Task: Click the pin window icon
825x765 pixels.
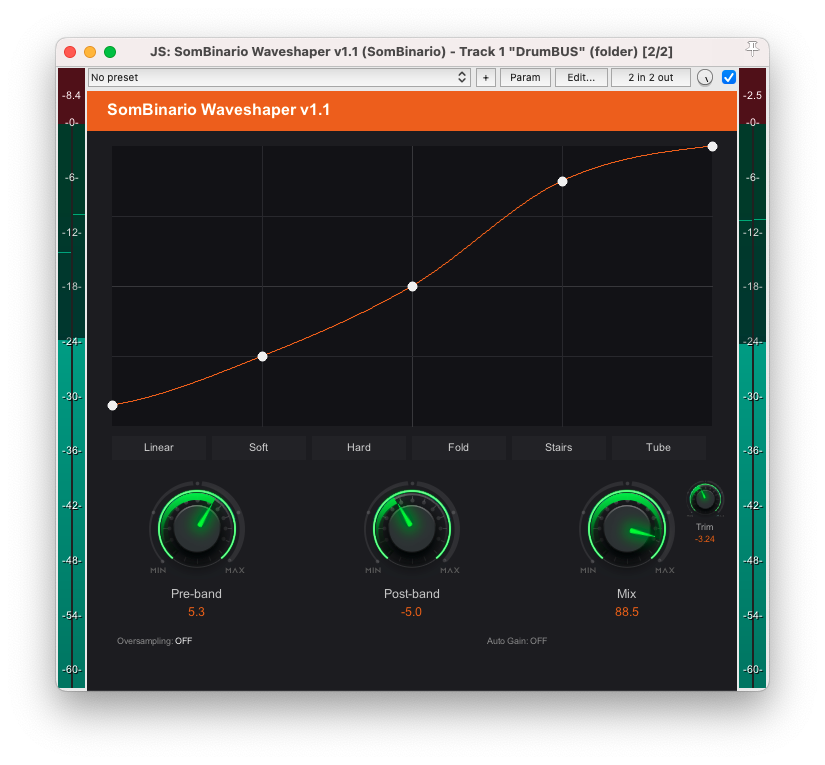Action: [752, 49]
